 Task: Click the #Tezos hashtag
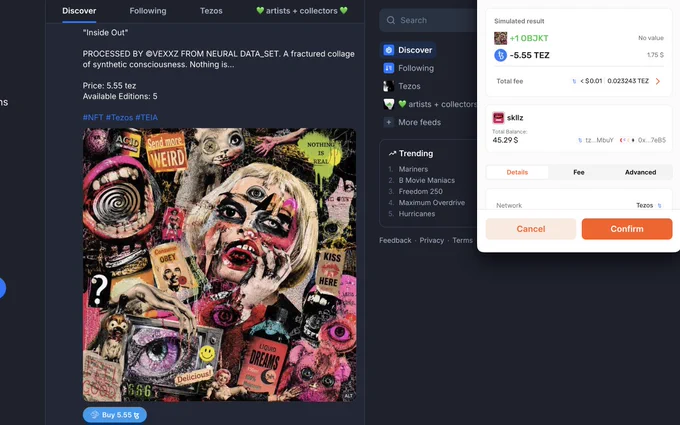pos(119,118)
